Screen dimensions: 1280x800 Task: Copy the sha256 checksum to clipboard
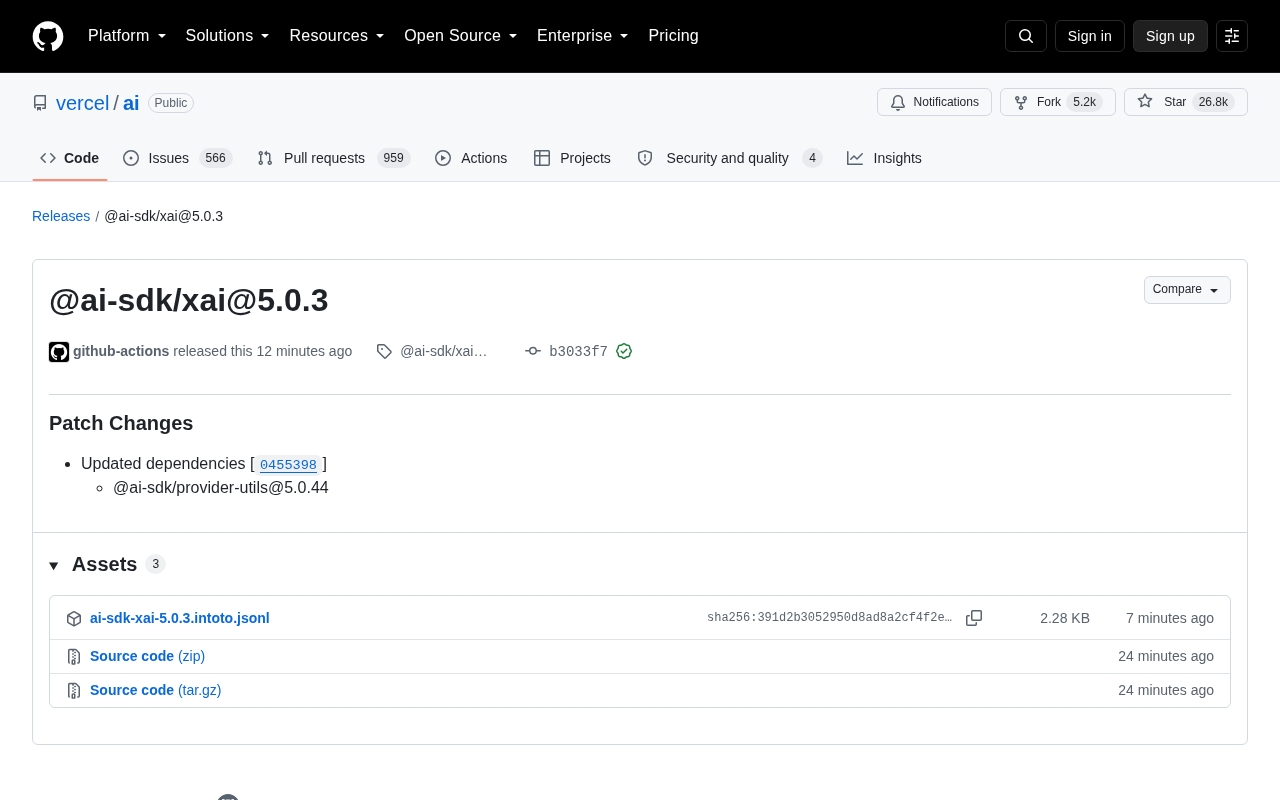tap(974, 618)
